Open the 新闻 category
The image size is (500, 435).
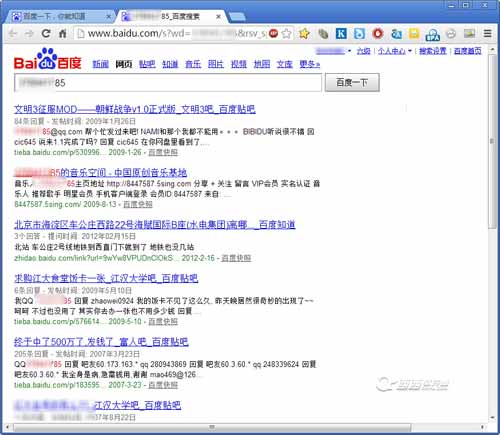(100, 64)
